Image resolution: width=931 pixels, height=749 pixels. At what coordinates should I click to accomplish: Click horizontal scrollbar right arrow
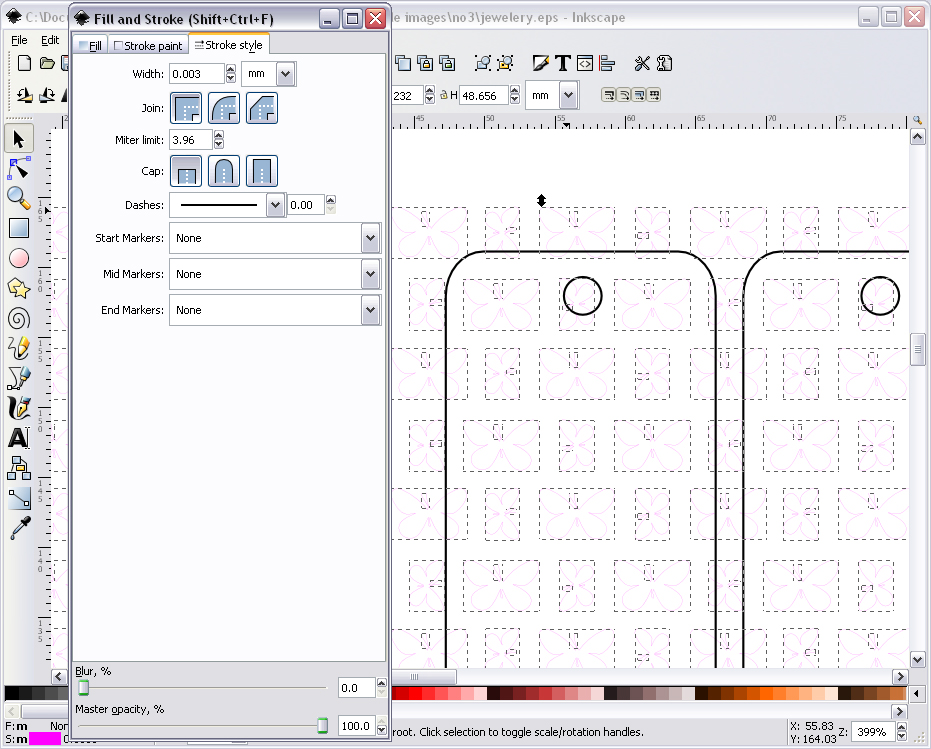900,677
